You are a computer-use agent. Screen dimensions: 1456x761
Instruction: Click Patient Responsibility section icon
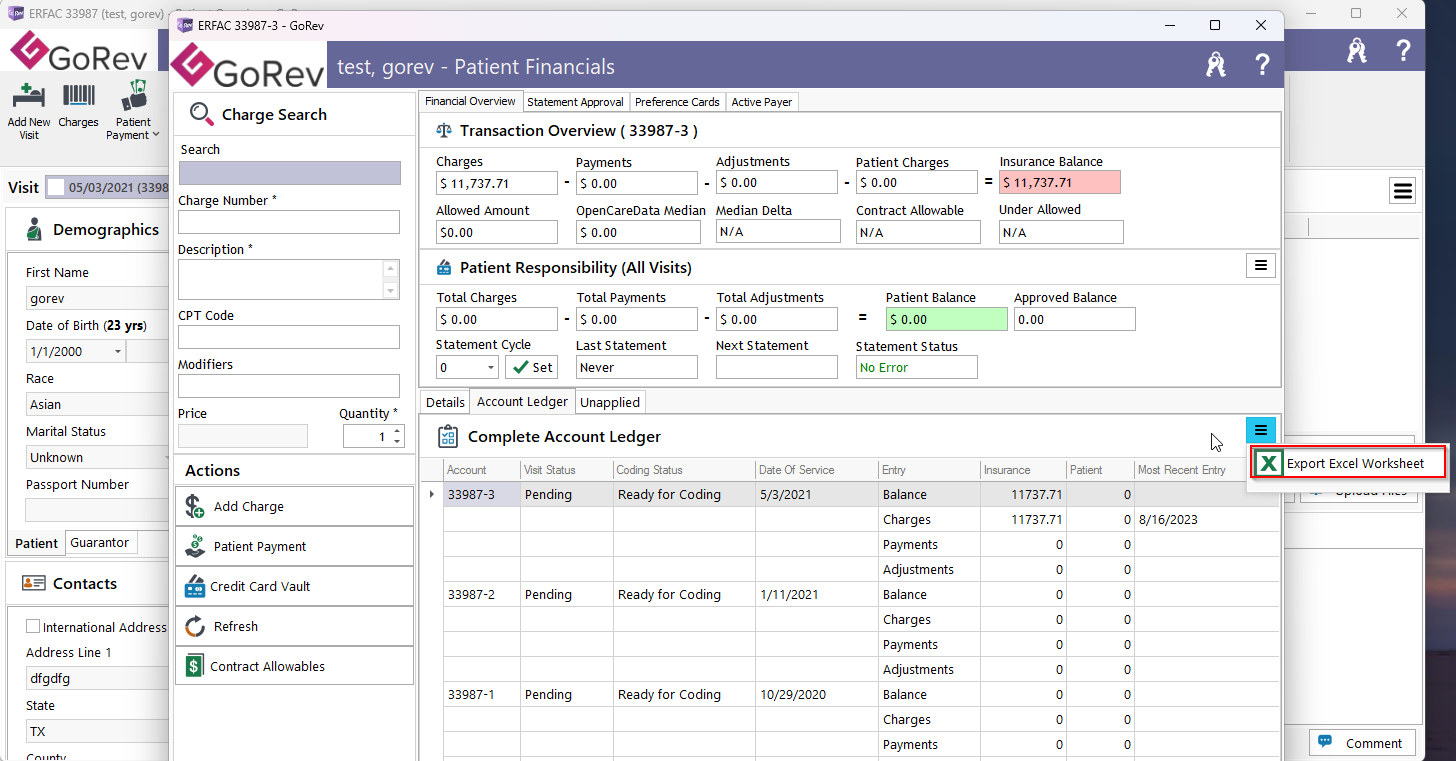[x=445, y=268]
